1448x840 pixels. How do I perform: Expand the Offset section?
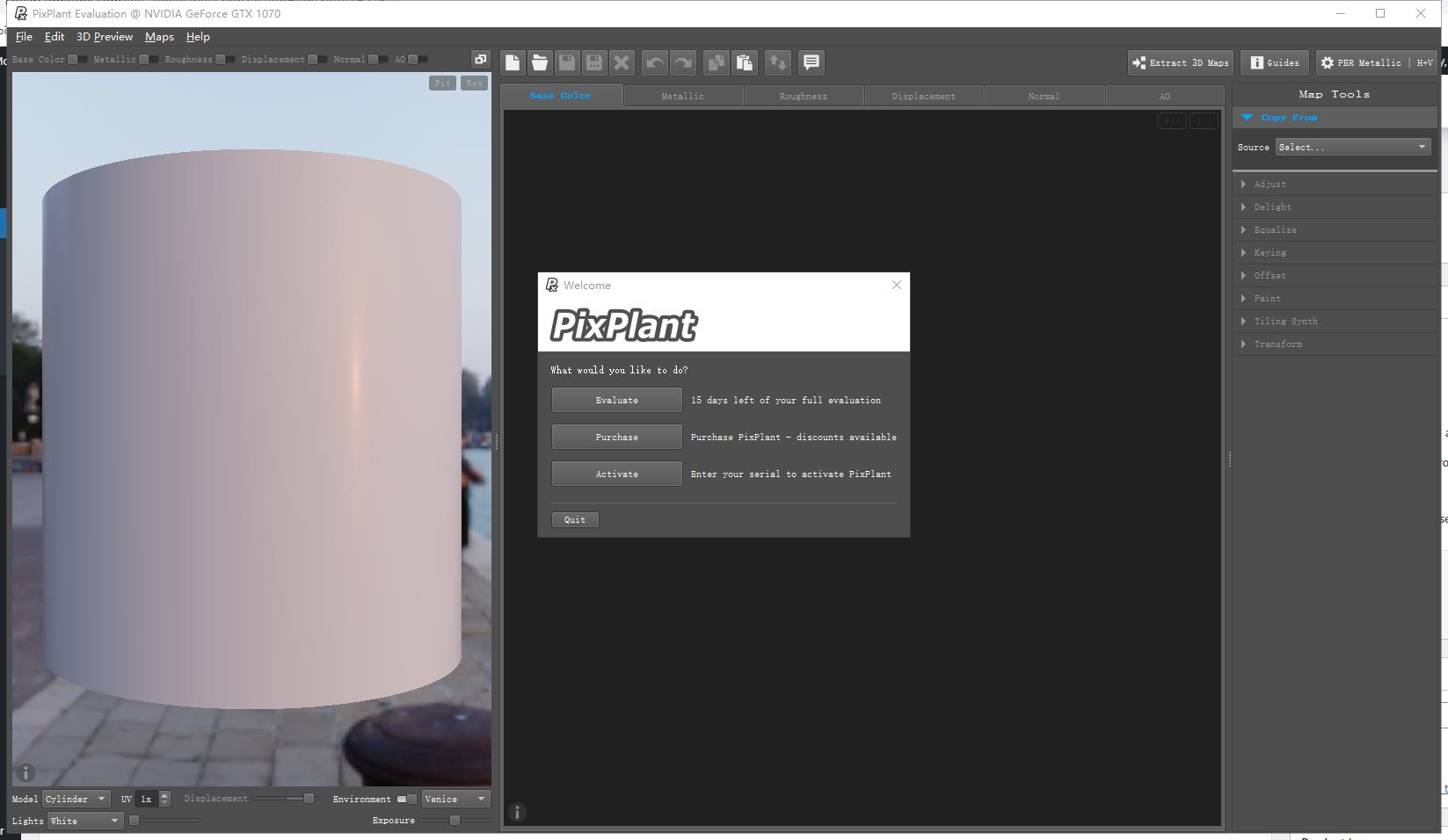coord(1335,275)
